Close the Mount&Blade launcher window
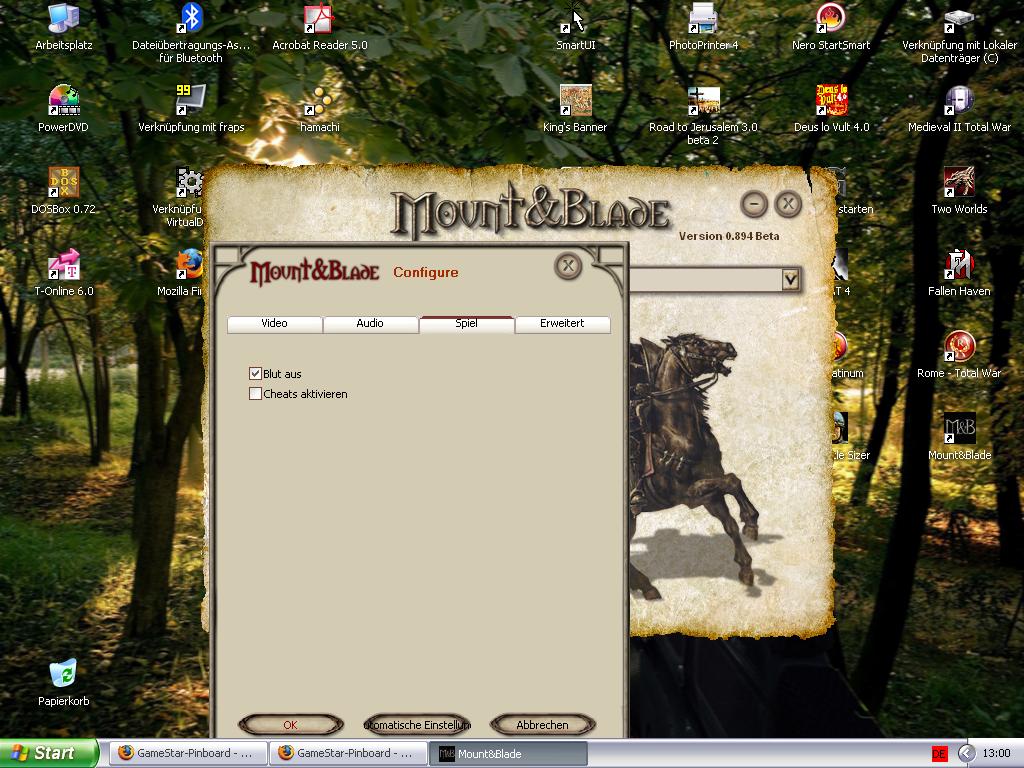 pyautogui.click(x=788, y=204)
